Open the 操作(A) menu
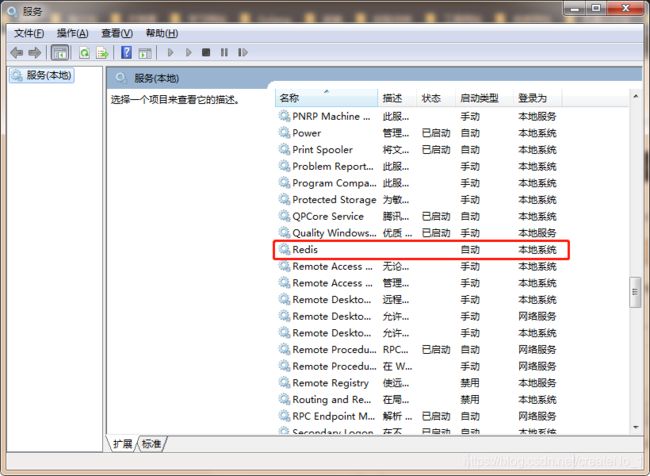 pyautogui.click(x=73, y=33)
